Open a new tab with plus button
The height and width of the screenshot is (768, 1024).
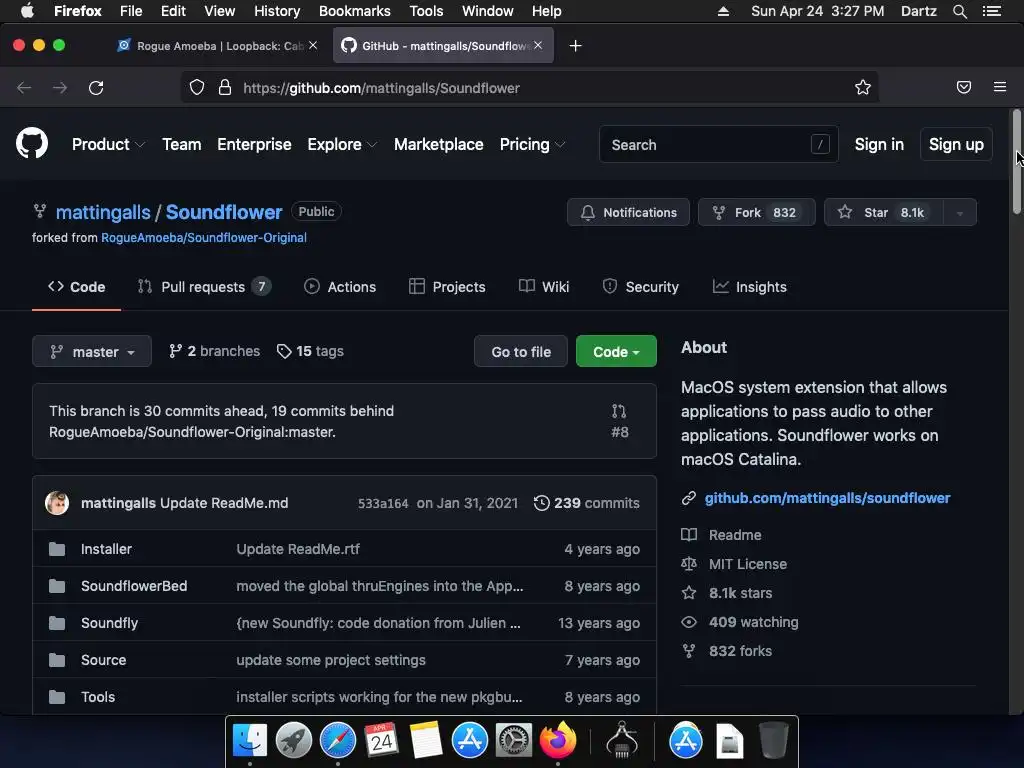575,46
